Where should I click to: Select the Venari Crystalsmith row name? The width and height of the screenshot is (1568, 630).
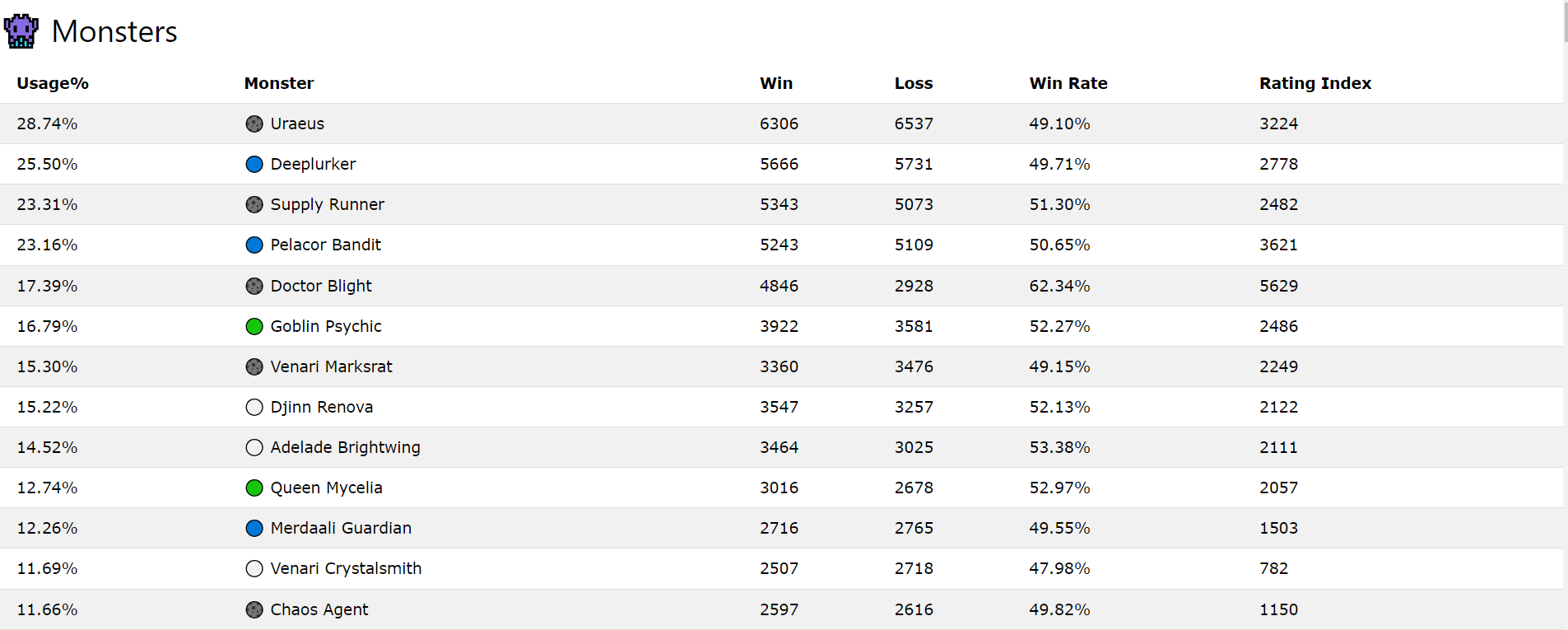[346, 568]
